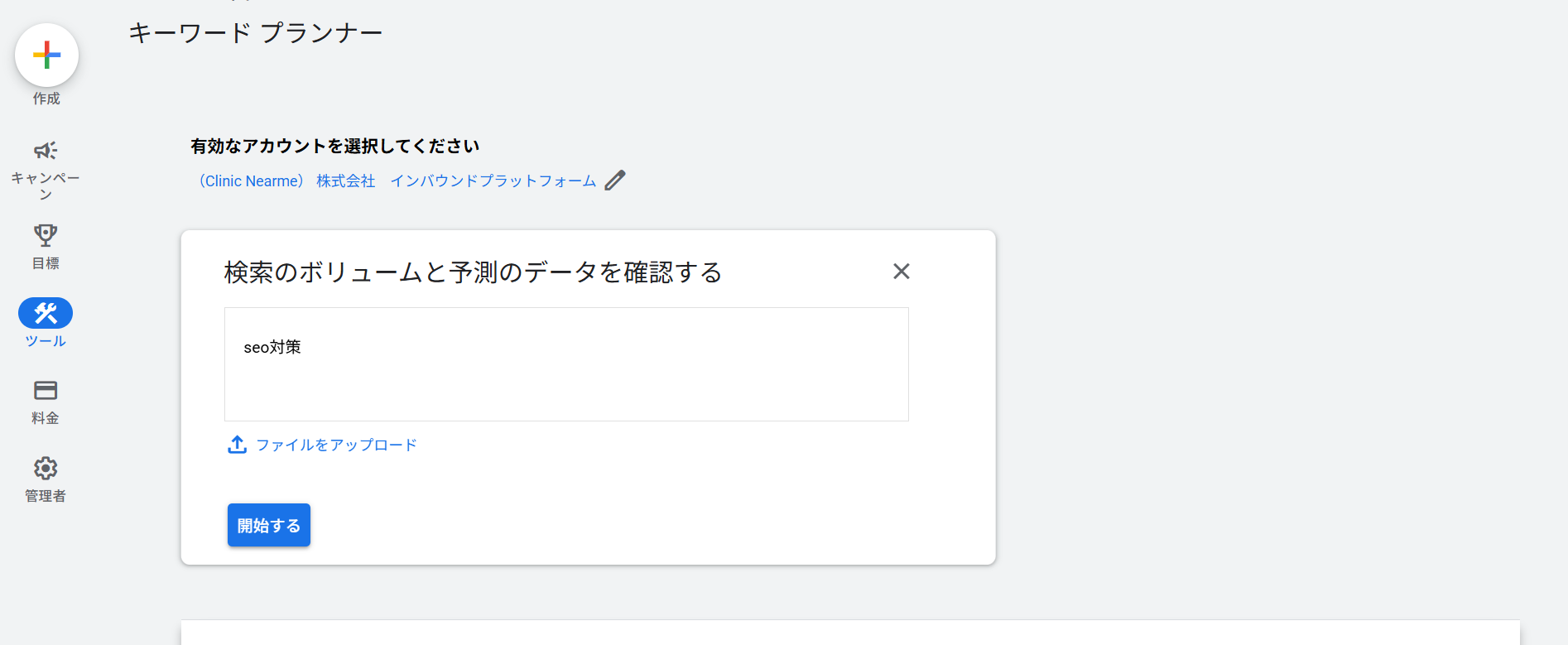1568x645 pixels.
Task: Close the search volume dialog
Action: [902, 272]
